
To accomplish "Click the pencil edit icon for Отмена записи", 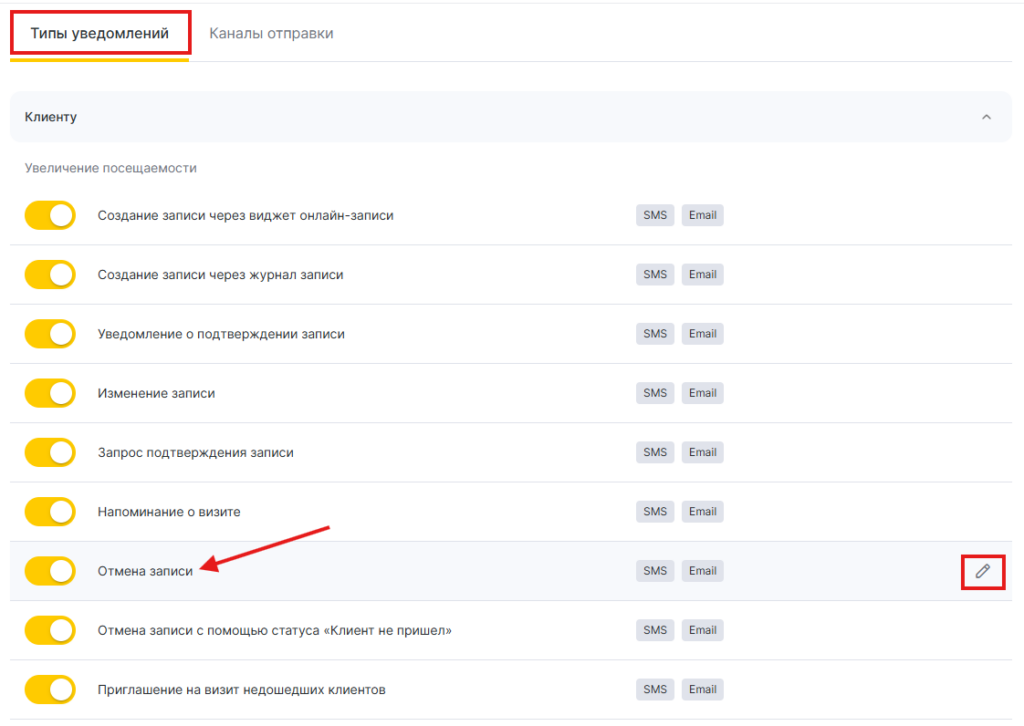I will [x=982, y=571].
